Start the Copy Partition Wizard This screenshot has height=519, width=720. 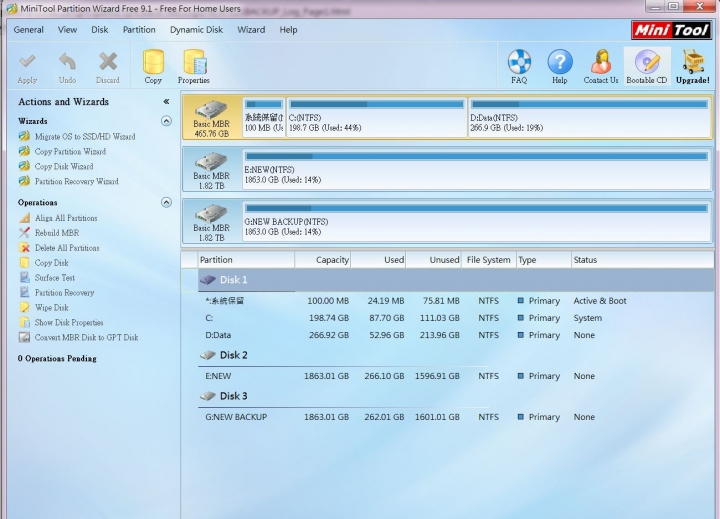click(x=70, y=152)
